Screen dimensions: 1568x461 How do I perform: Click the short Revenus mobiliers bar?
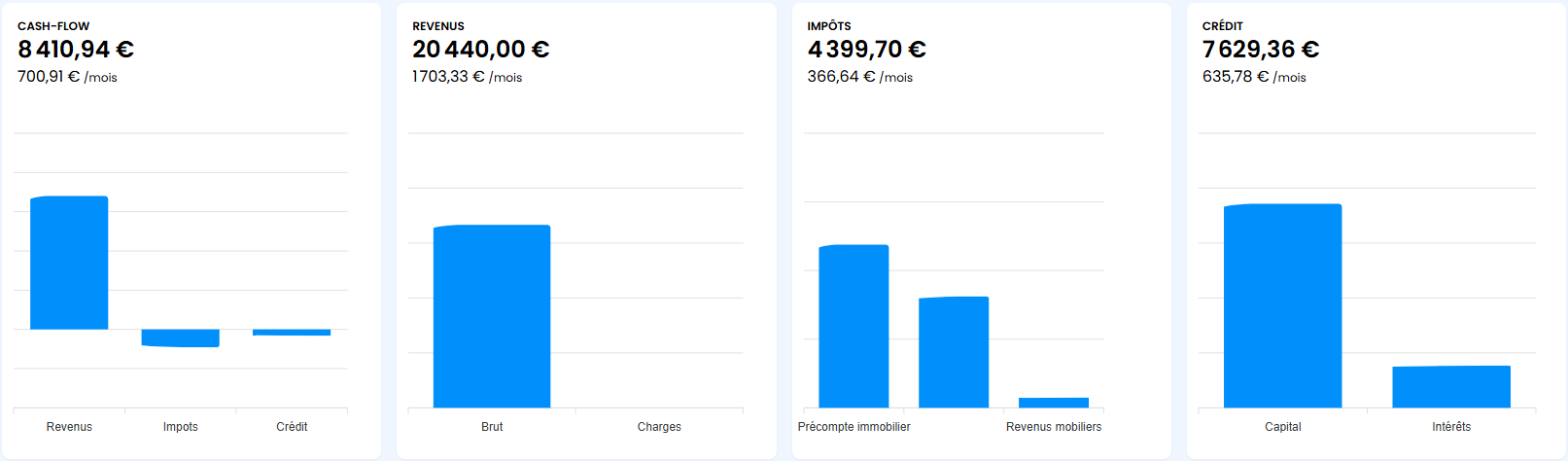[1054, 403]
